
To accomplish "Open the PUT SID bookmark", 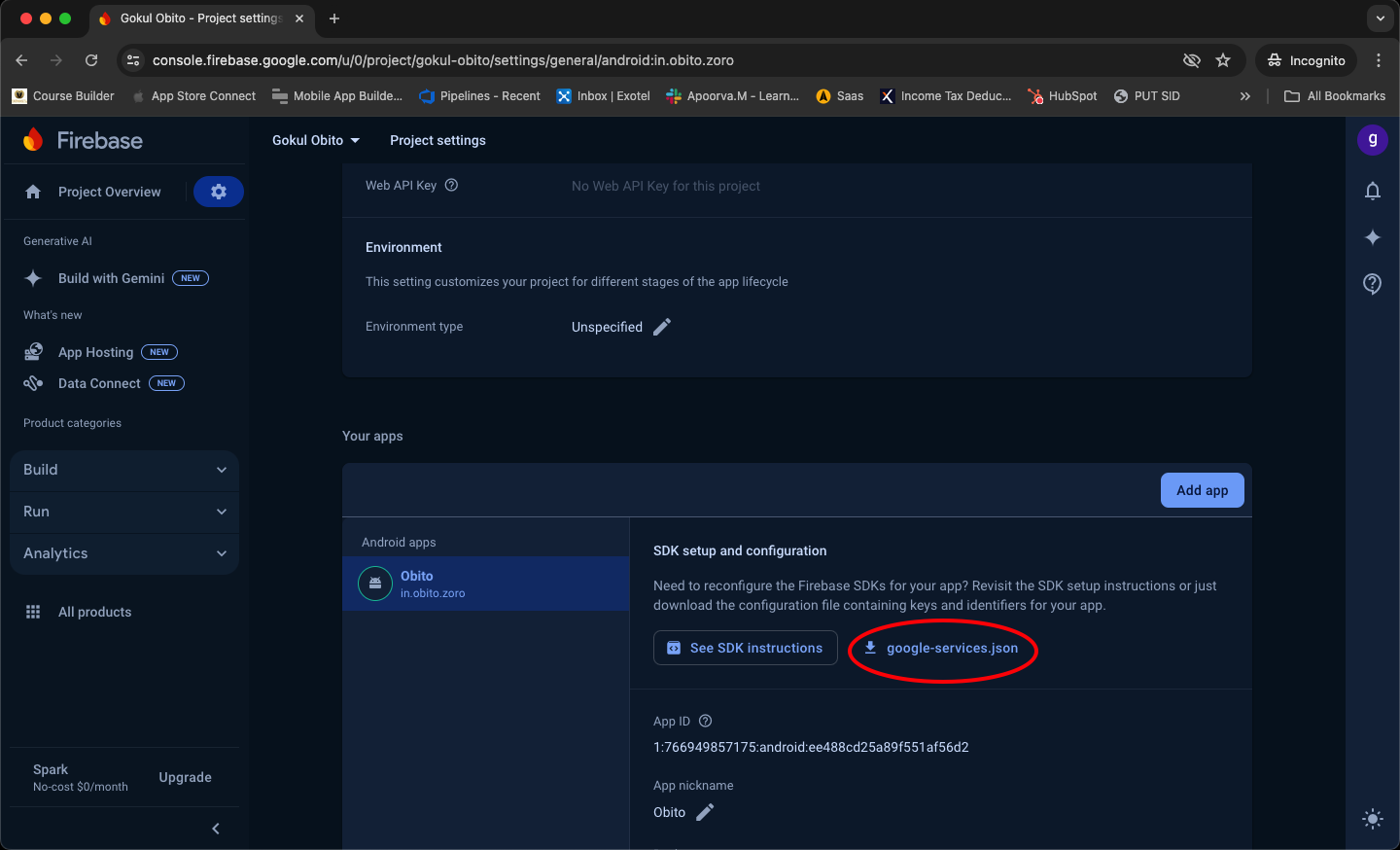I will tap(1146, 96).
